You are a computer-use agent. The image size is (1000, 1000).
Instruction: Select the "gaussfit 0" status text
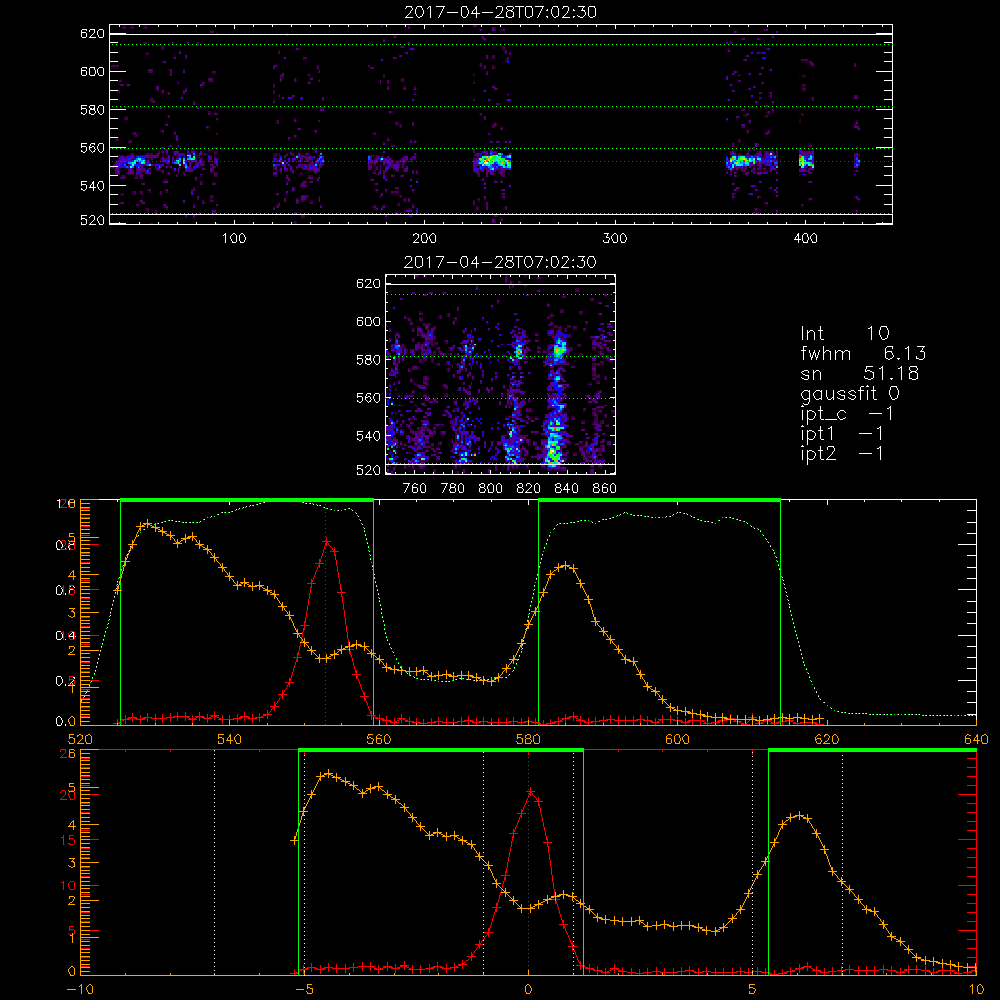(x=849, y=393)
